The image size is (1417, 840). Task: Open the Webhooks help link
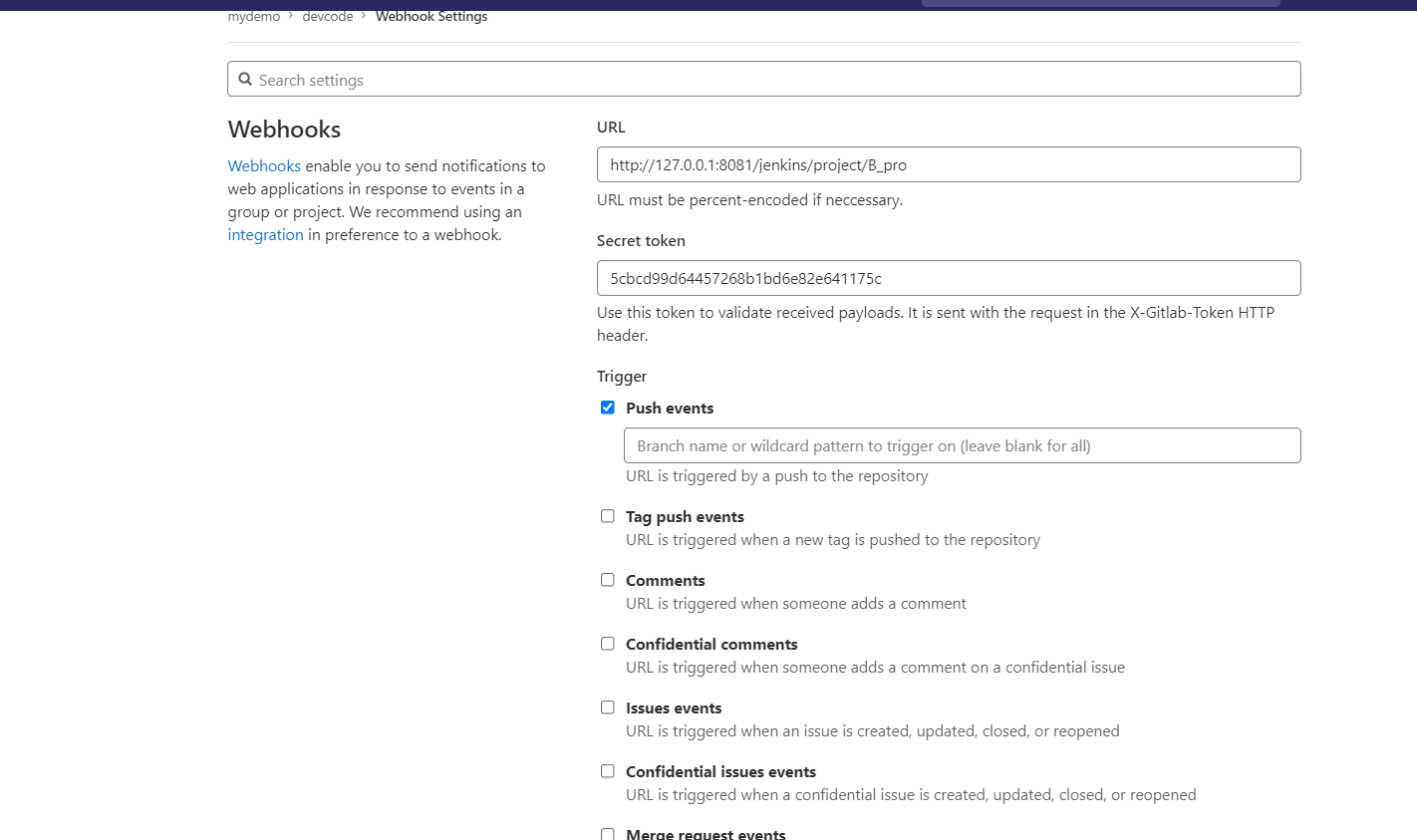click(x=264, y=165)
